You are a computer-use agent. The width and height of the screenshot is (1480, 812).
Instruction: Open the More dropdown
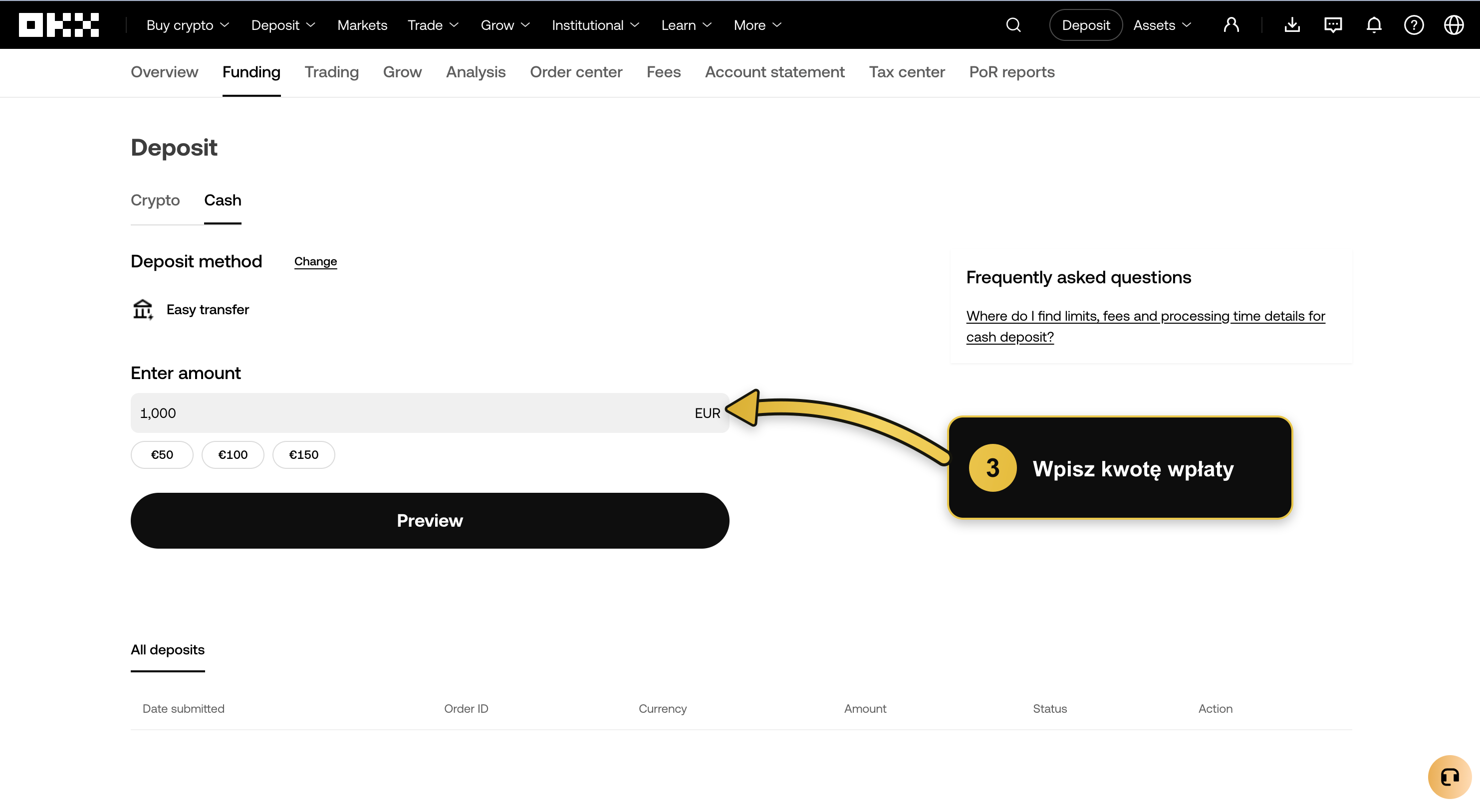[757, 25]
